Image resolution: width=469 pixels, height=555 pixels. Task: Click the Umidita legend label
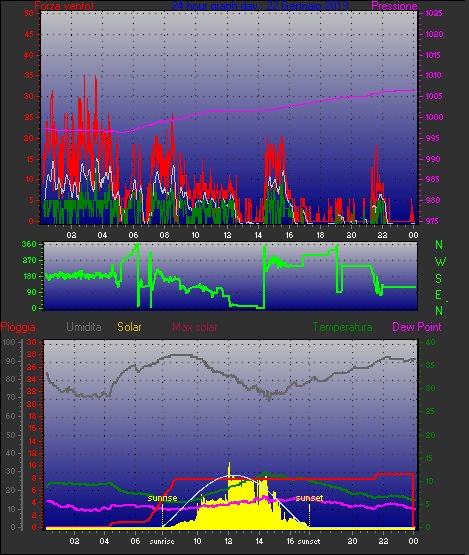point(84,327)
